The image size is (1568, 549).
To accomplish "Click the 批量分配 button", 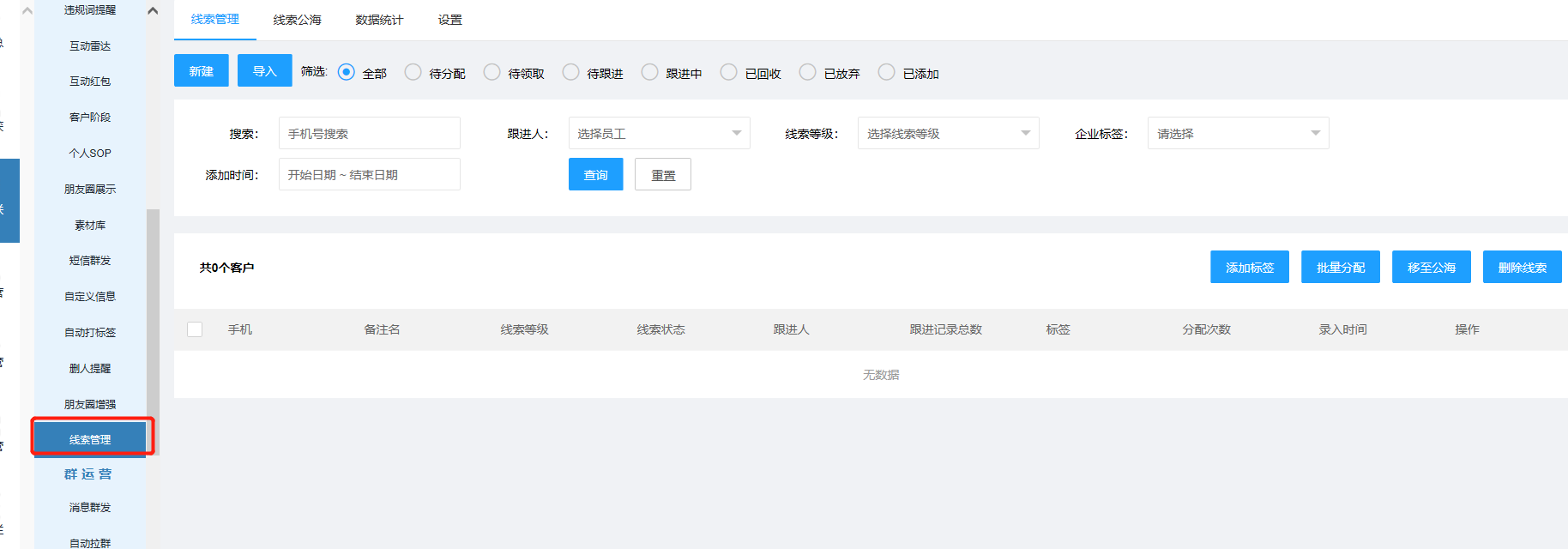I will point(1340,268).
